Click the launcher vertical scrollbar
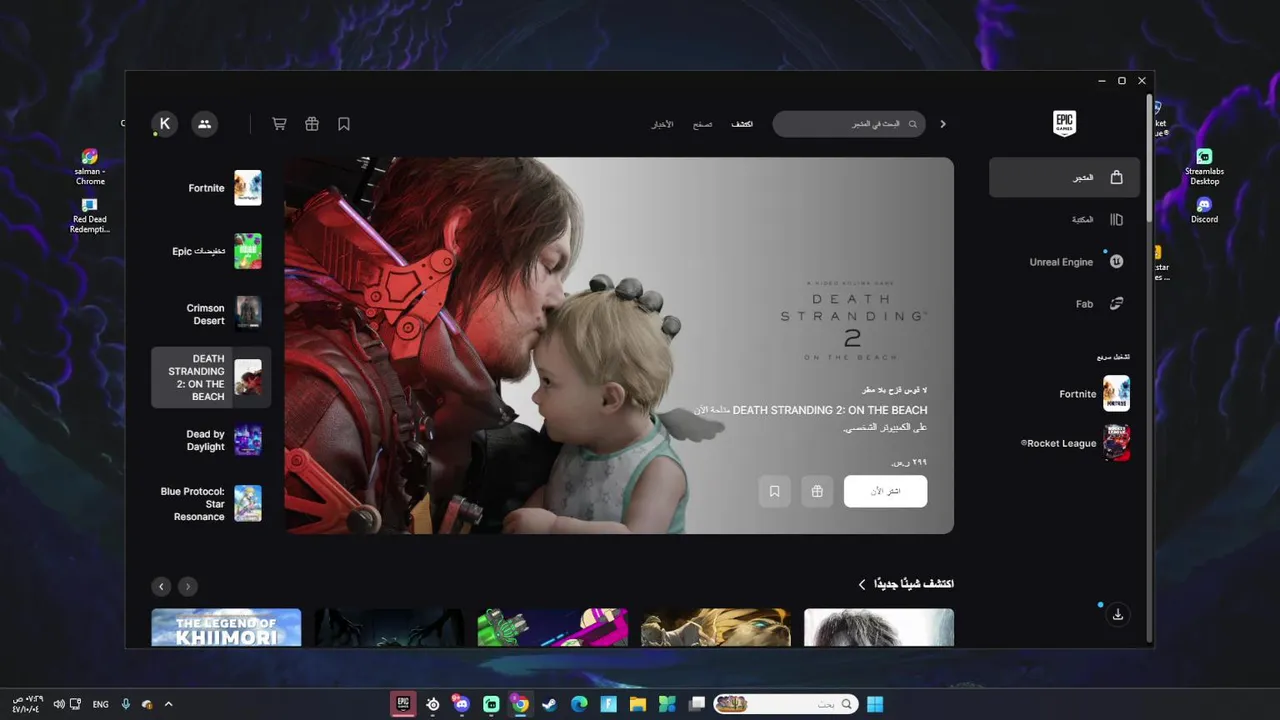Screen dimensions: 1280x720 [x=1149, y=158]
